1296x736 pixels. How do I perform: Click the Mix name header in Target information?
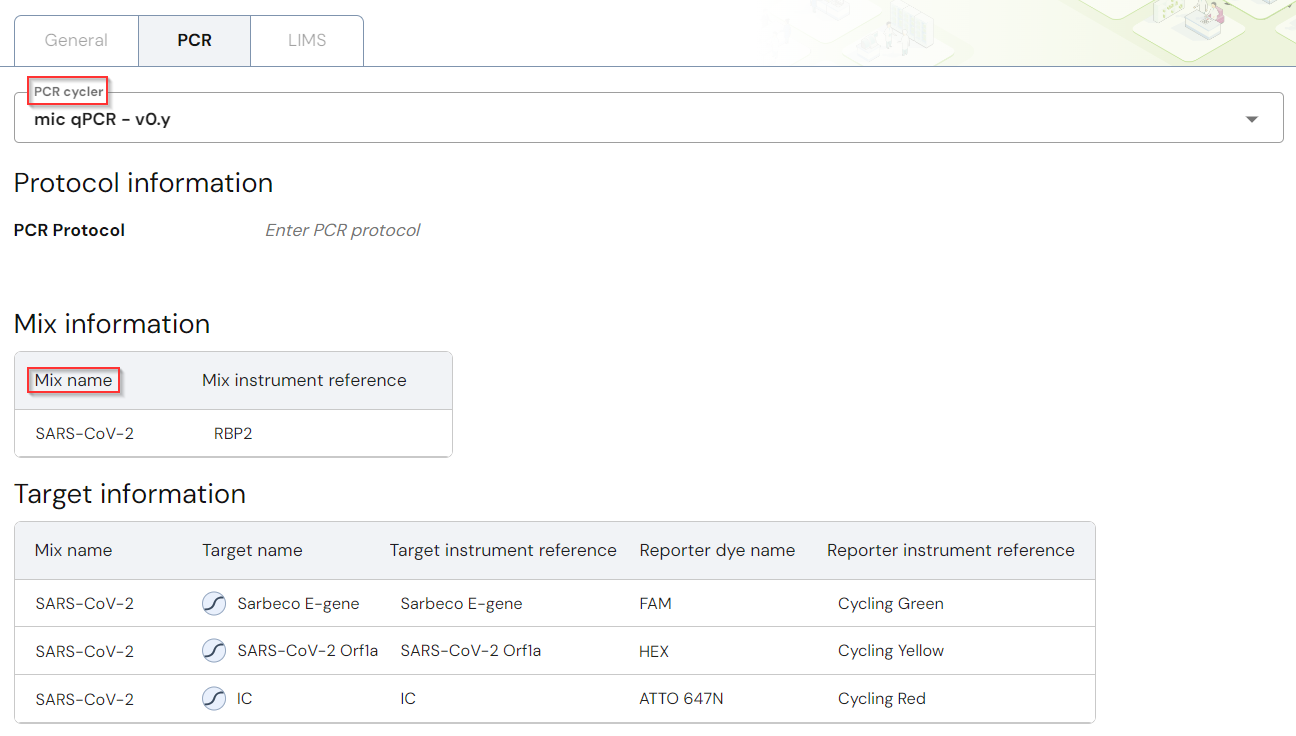pyautogui.click(x=73, y=550)
